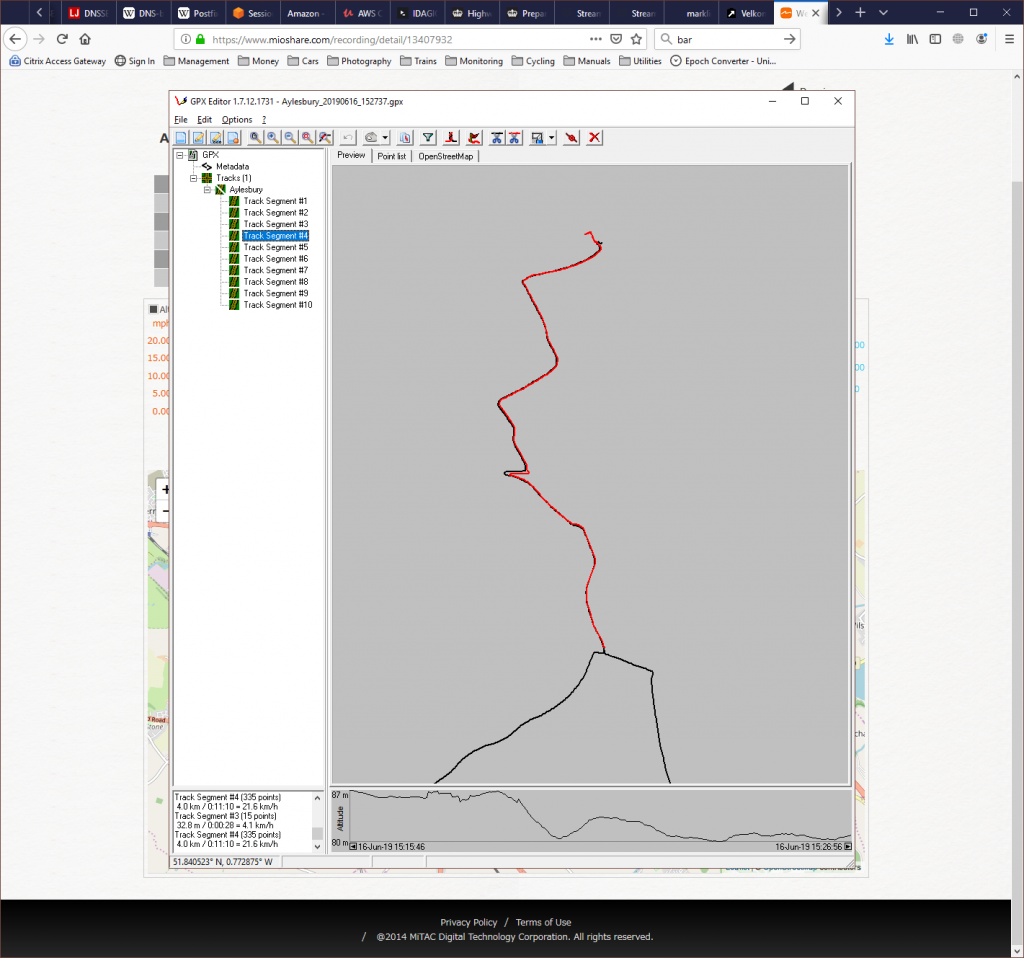Open the Money bookmarks folder
1024x958 pixels.
259,61
